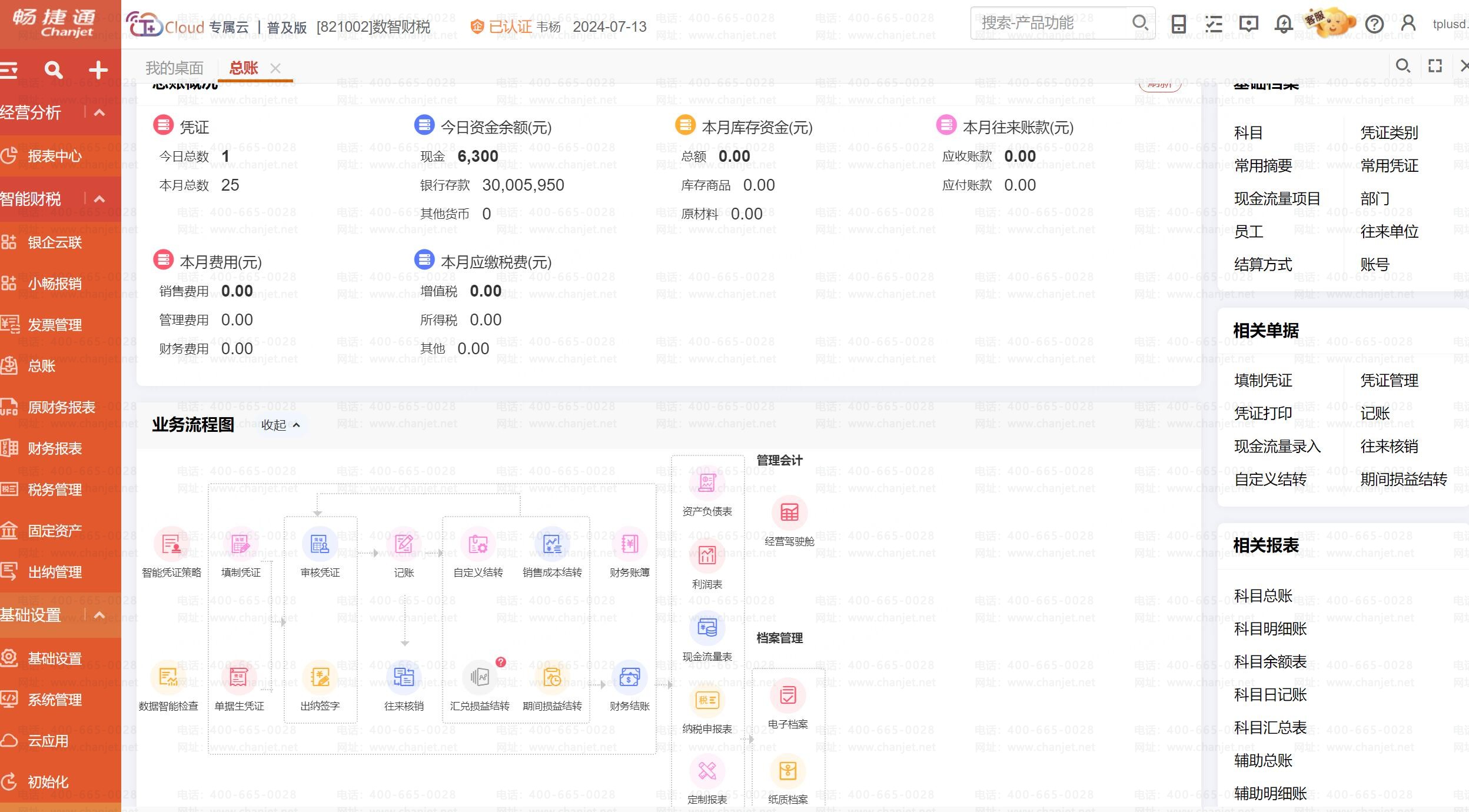Screen dimensions: 1469x812
Task: Click the 填制凭证 flowchart icon
Action: tap(240, 544)
